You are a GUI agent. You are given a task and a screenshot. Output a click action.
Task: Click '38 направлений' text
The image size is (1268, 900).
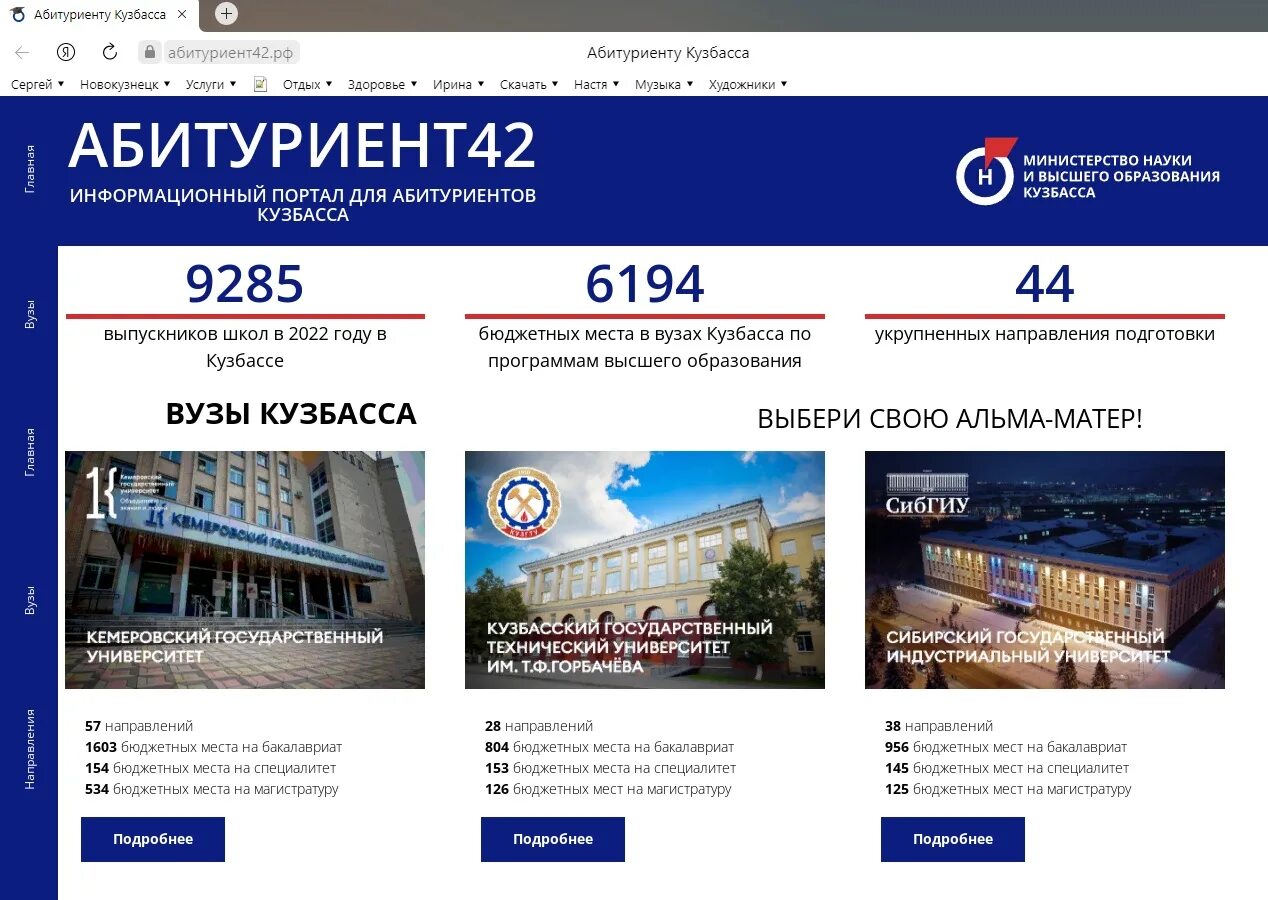click(939, 726)
